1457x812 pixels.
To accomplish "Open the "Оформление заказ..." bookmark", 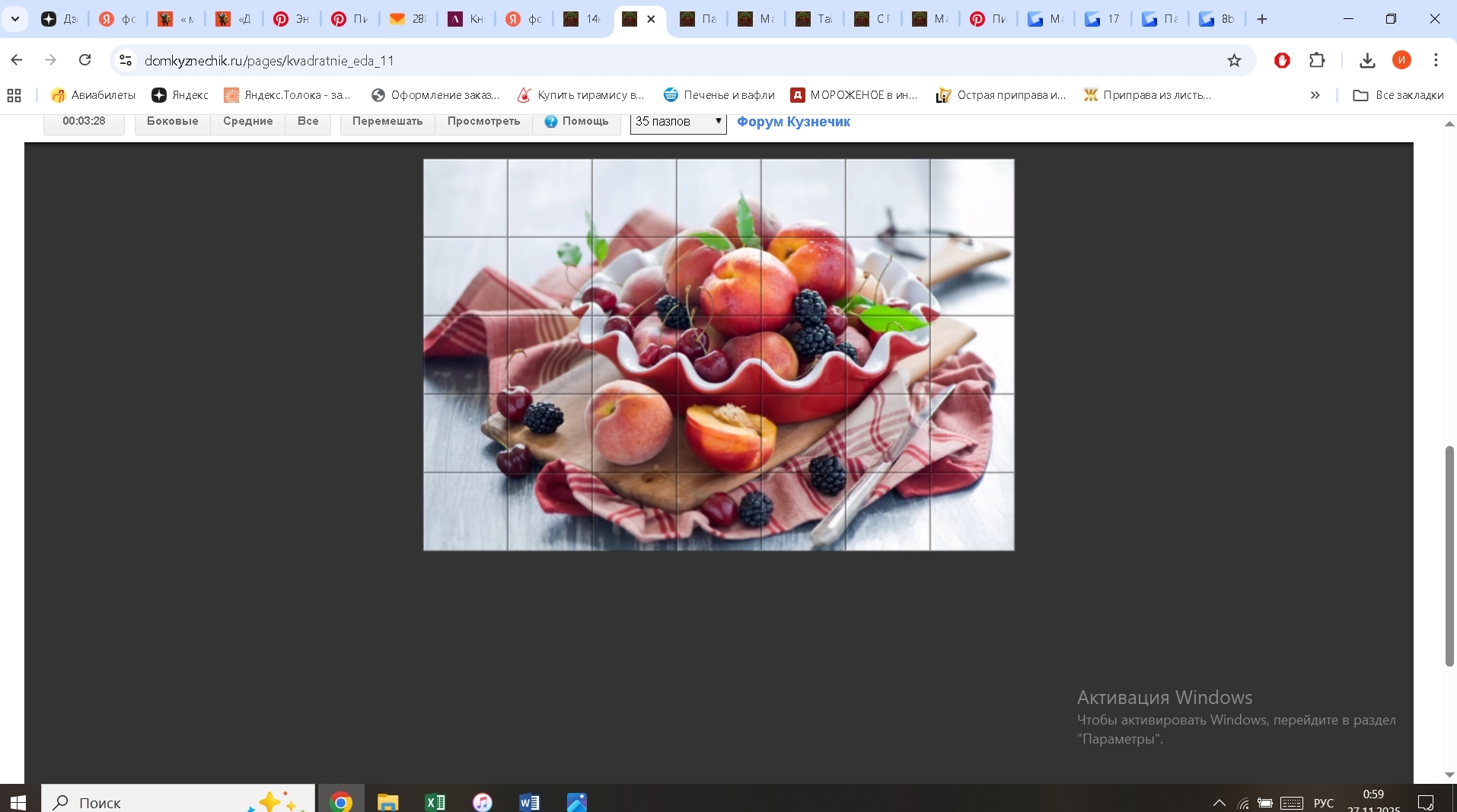I will 435,95.
